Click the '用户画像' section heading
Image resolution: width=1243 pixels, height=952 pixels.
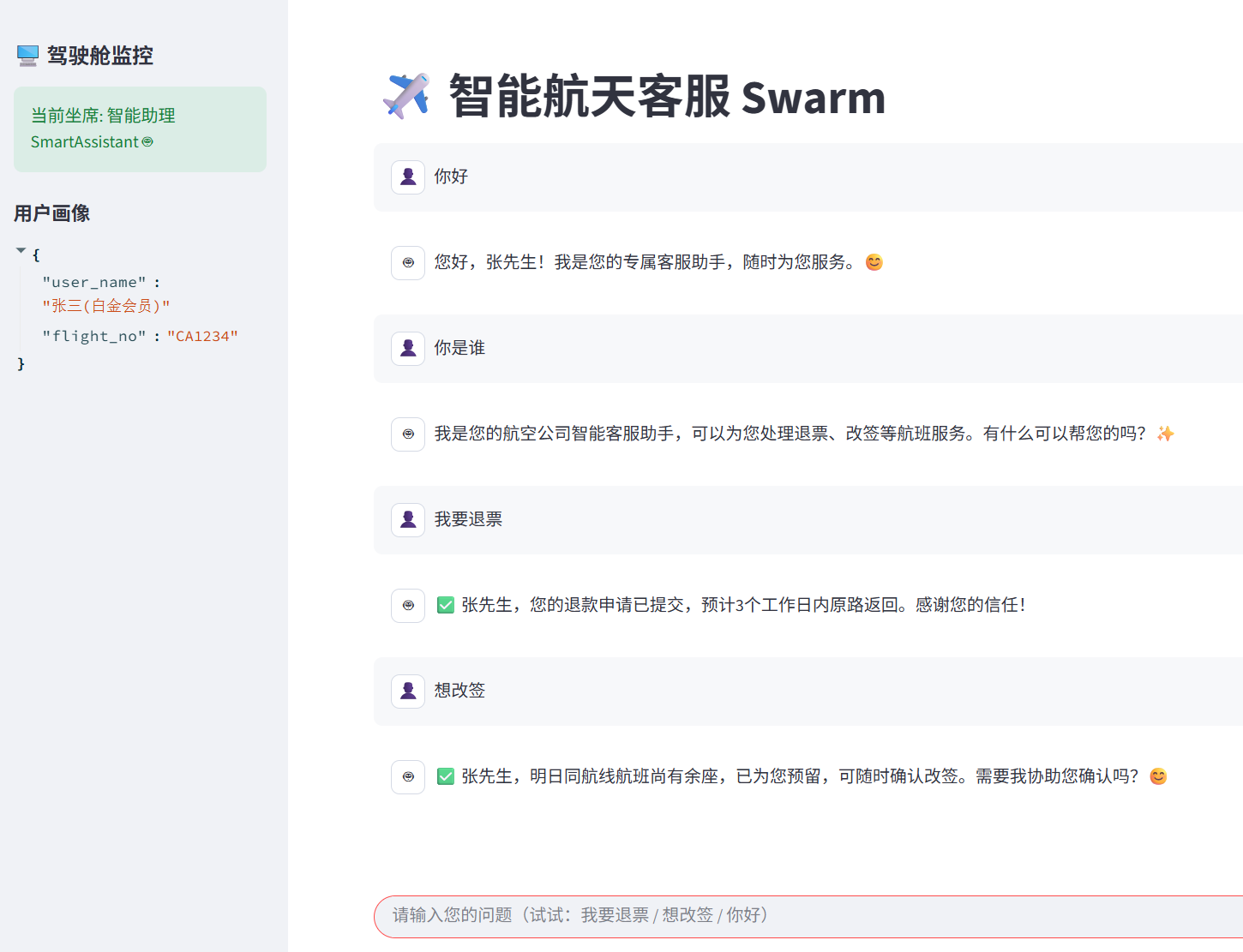(x=52, y=213)
